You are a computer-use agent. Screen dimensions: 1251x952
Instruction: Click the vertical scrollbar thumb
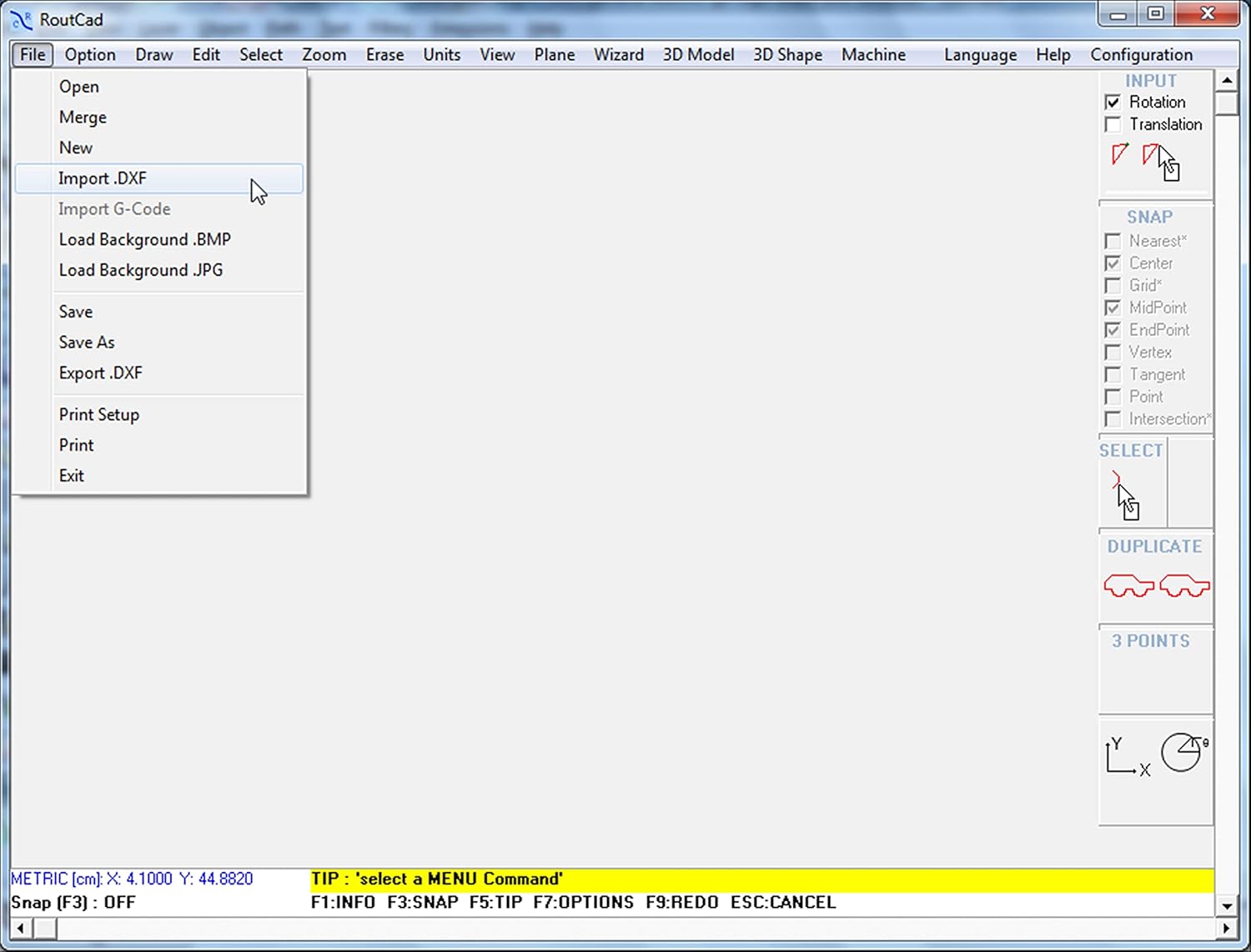point(1226,103)
